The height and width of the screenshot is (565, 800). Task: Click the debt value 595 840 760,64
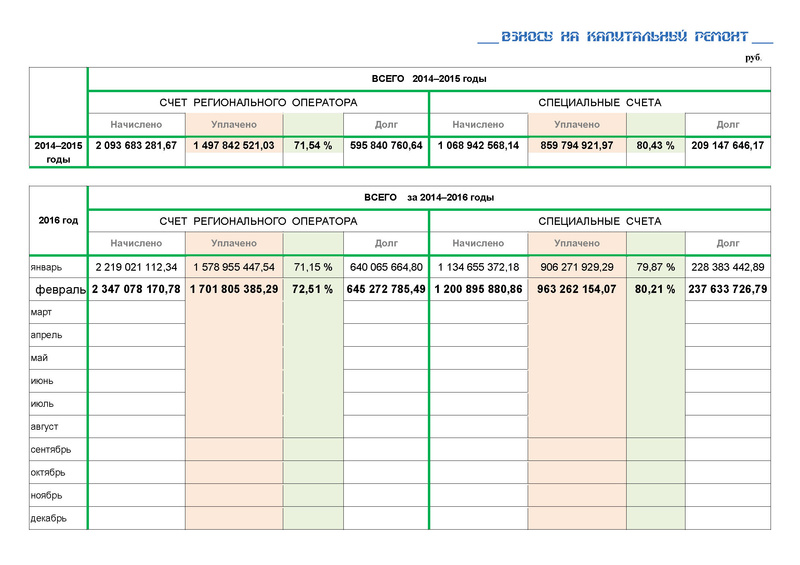[x=386, y=146]
